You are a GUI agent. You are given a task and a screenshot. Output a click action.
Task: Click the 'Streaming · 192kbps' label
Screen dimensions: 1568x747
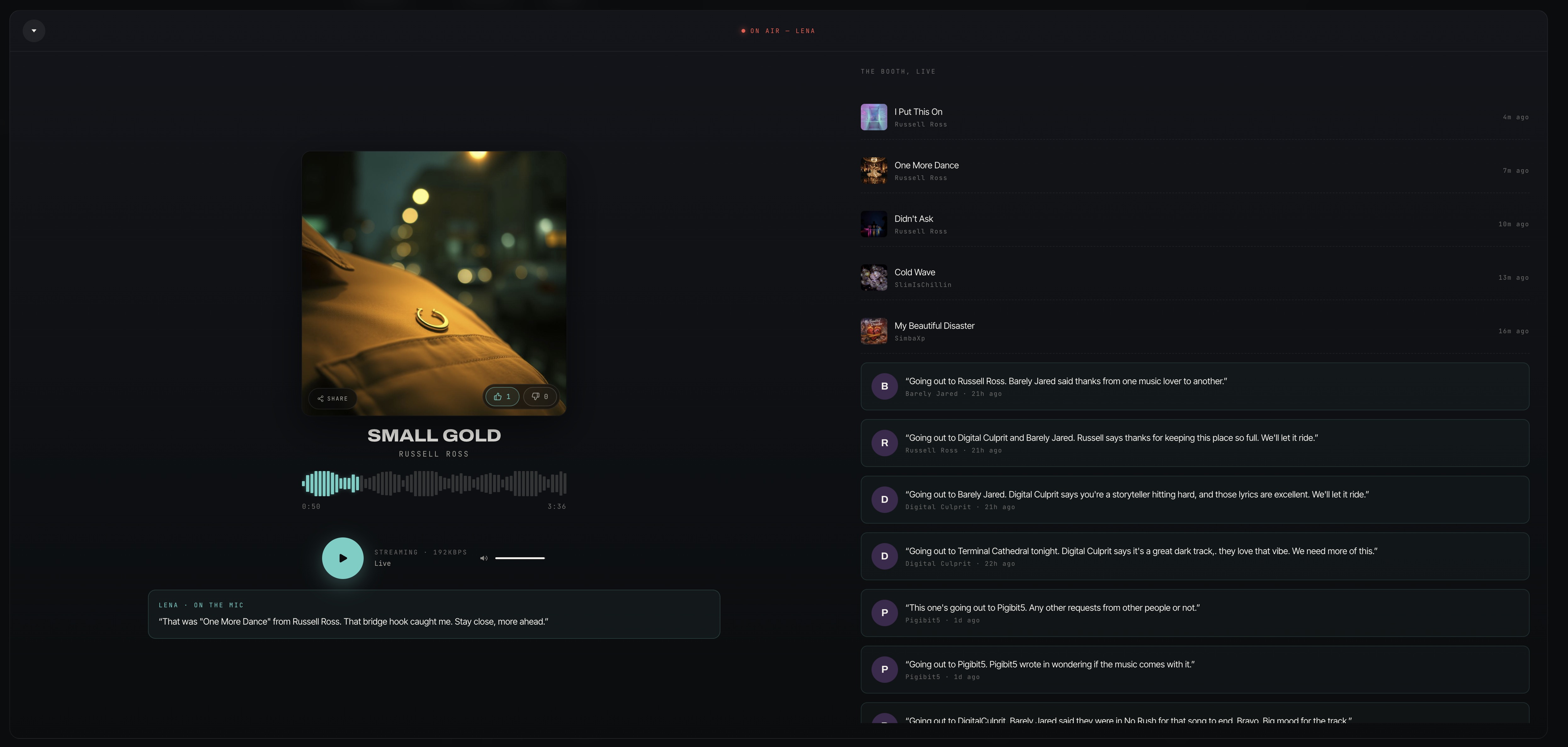tap(421, 552)
